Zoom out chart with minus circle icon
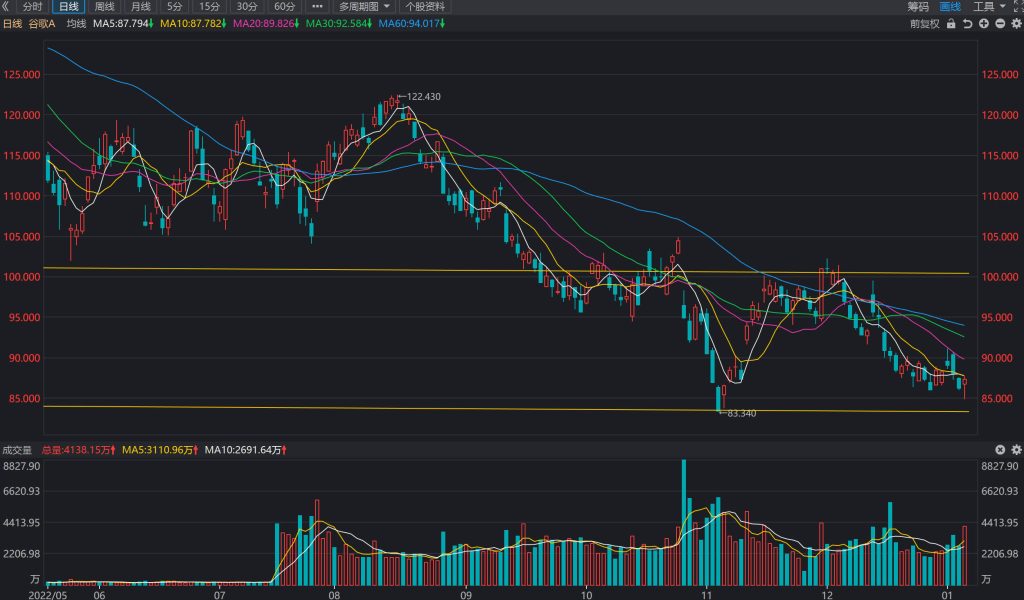Viewport: 1024px width, 600px height. coord(1000,24)
